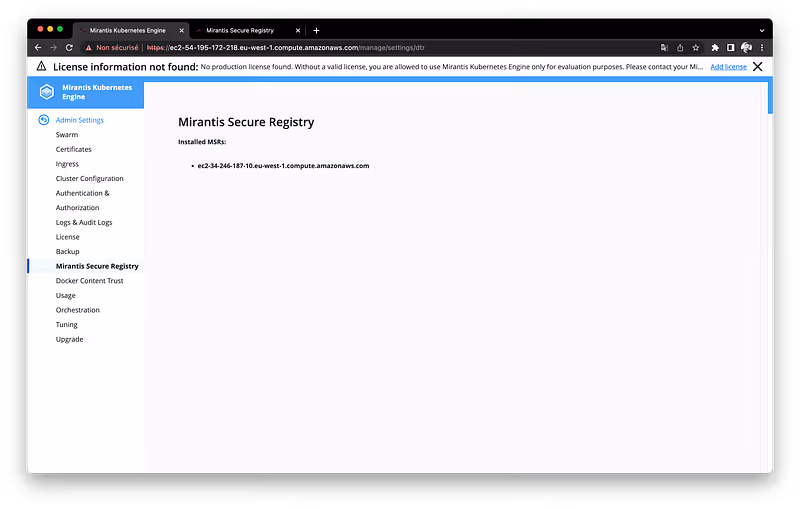Click the Admin Settings back arrow icon
This screenshot has width=800, height=509.
tap(44, 120)
